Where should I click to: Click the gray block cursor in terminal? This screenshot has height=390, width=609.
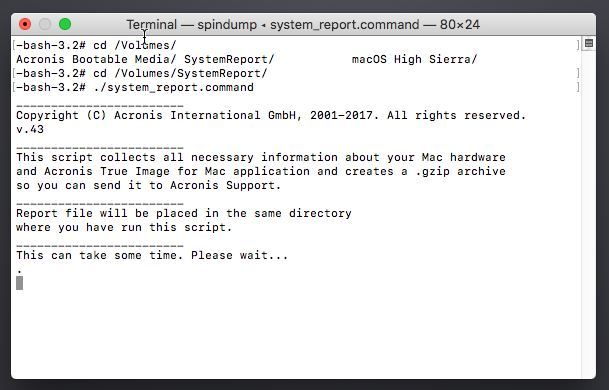19,283
